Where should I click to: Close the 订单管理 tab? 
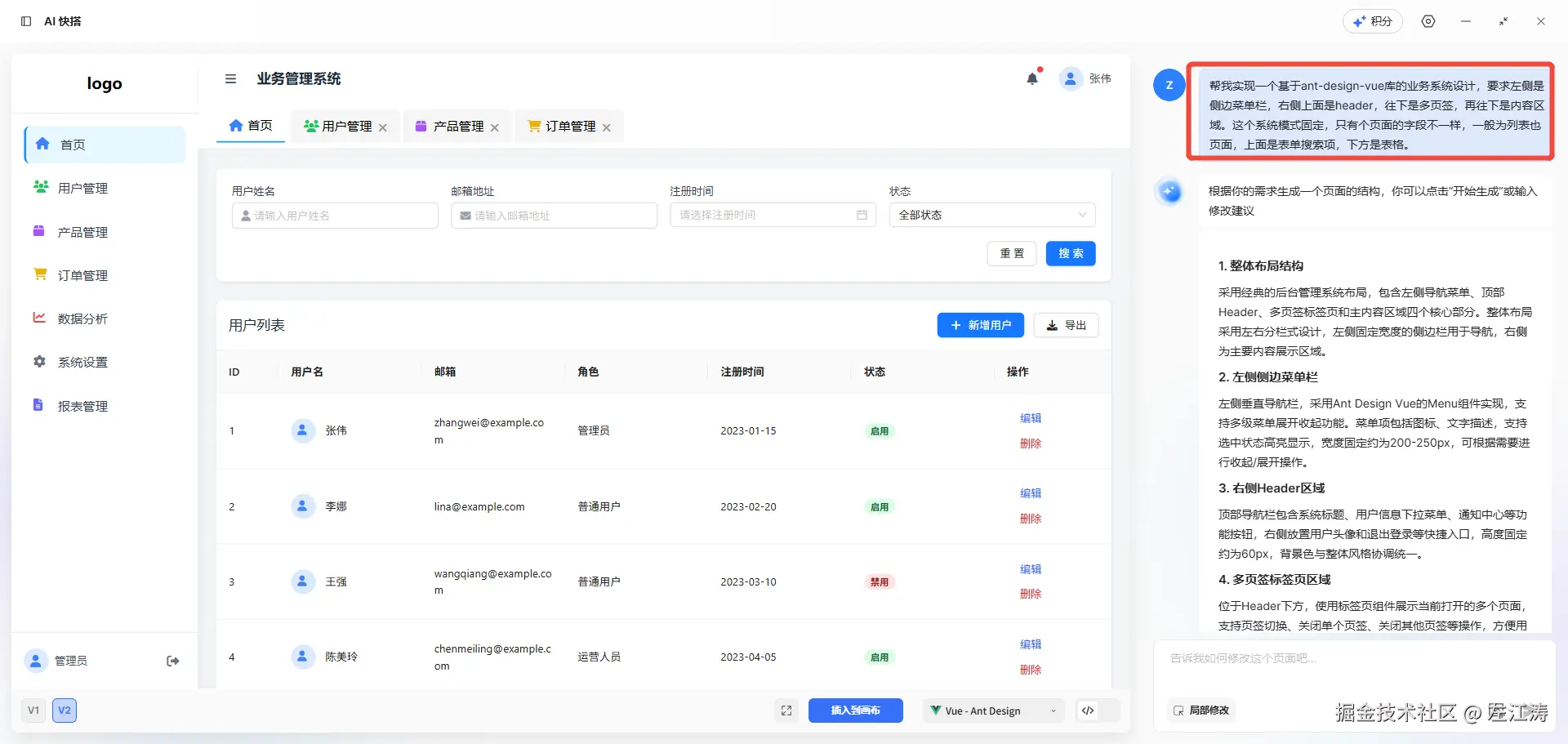(607, 127)
